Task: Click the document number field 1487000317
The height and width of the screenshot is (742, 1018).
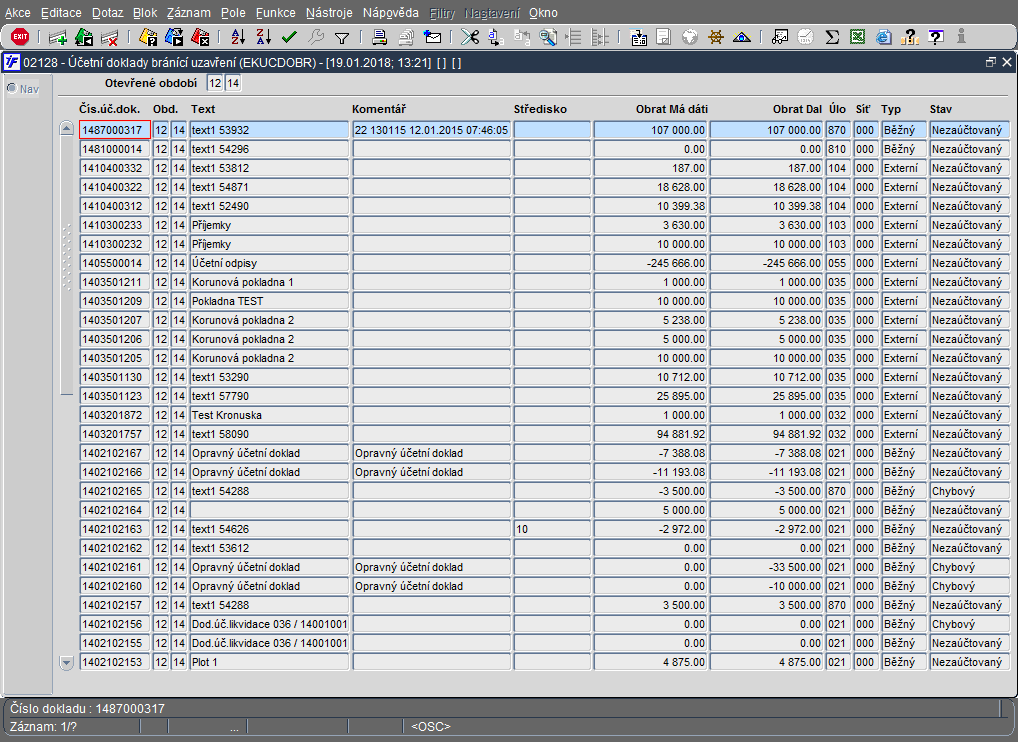Action: pyautogui.click(x=115, y=130)
